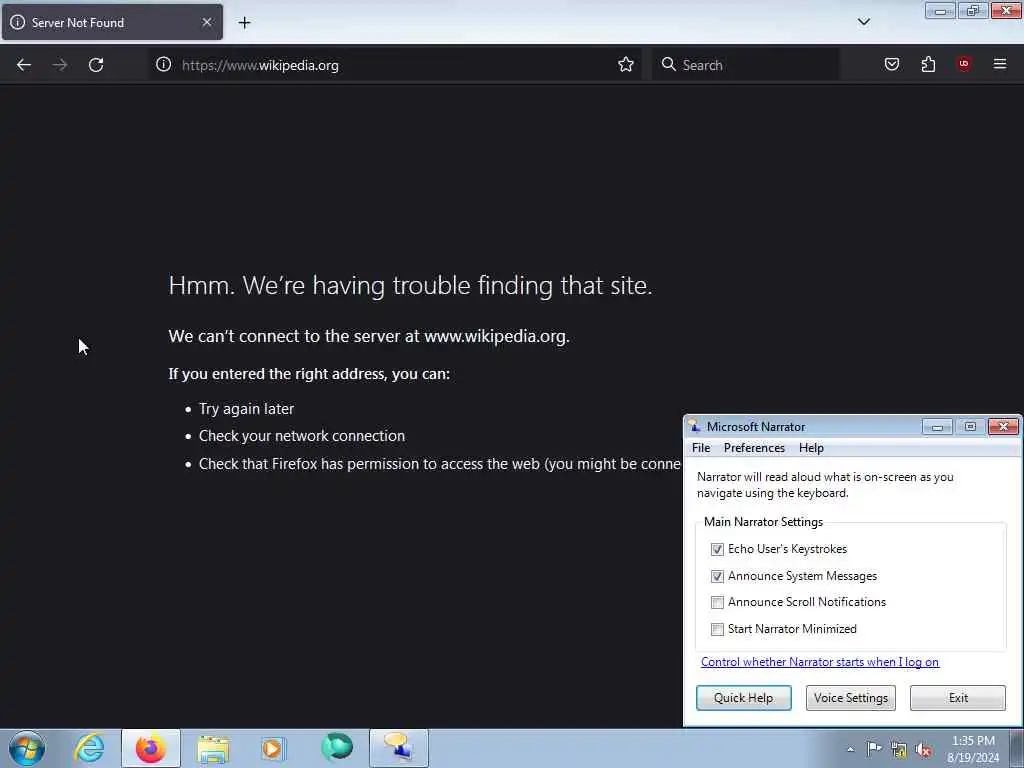This screenshot has width=1024, height=768.
Task: Open site information icon in address bar
Action: [163, 65]
